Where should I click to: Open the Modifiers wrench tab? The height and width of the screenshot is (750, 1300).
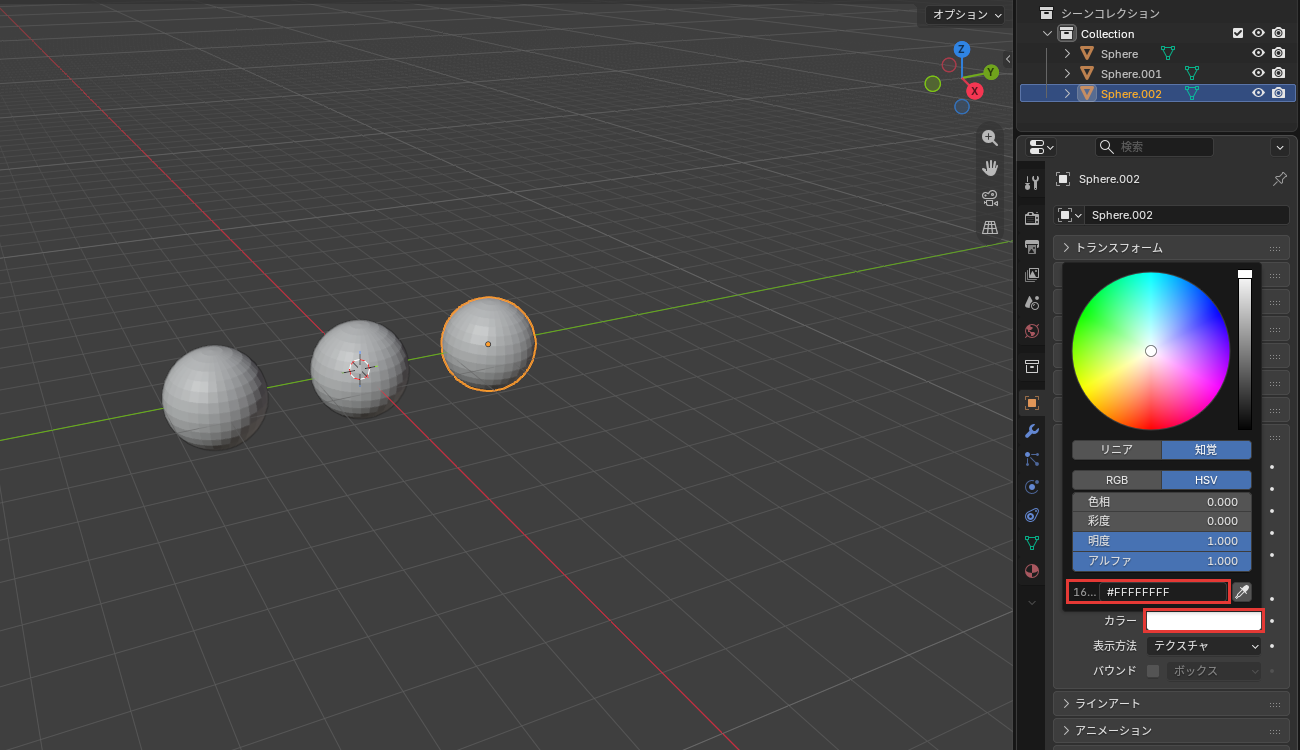click(1032, 431)
